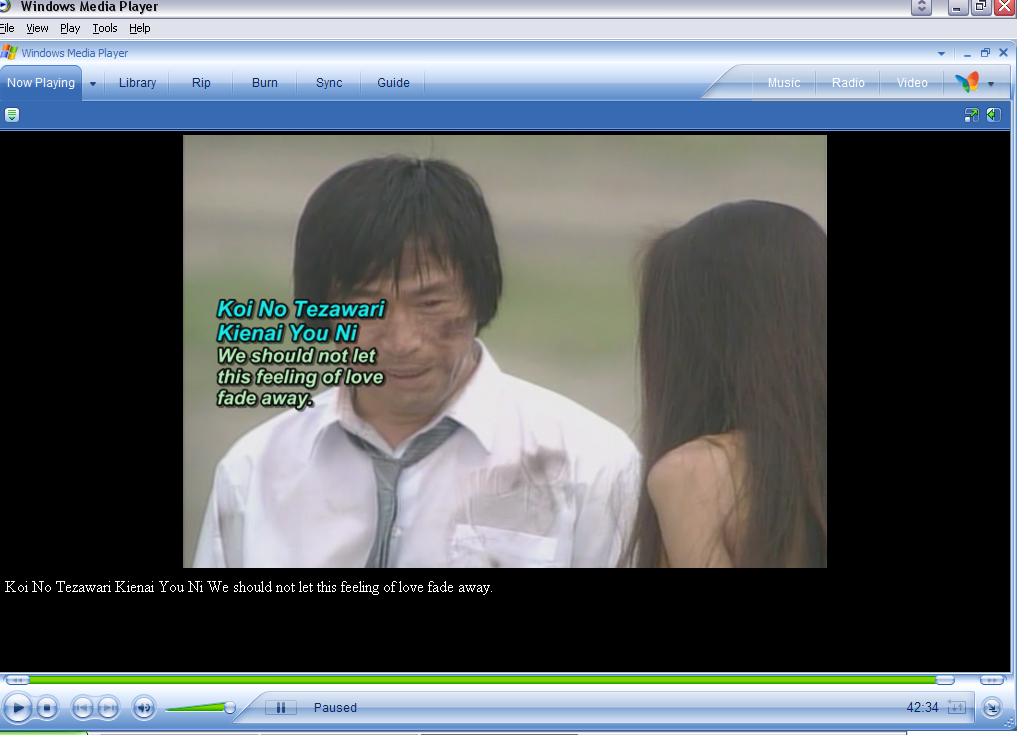Close the outer Windows Media Player window
This screenshot has height=742, width=1024.
[x=1004, y=7]
